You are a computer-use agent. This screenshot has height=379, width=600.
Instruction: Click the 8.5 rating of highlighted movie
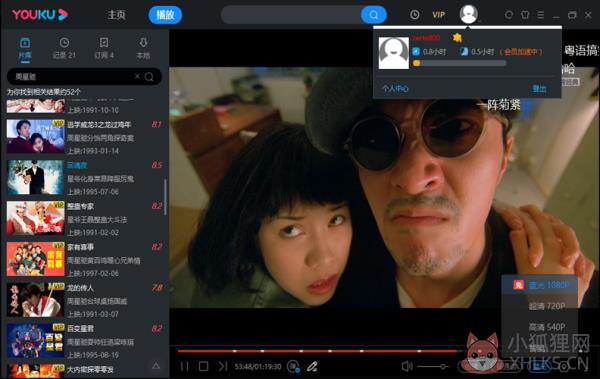(157, 165)
